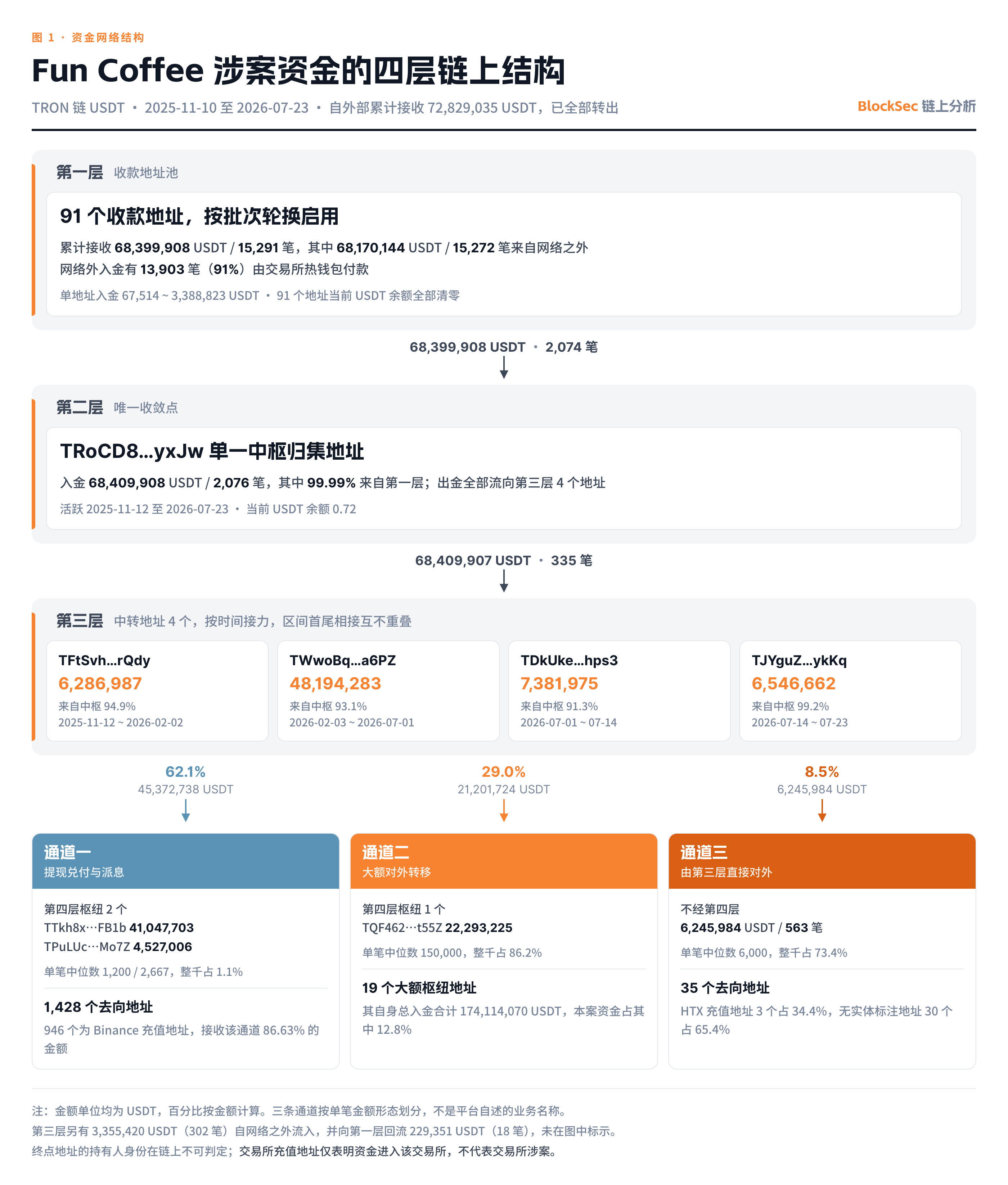Click the "来自中枢 94.9%" share

96,706
